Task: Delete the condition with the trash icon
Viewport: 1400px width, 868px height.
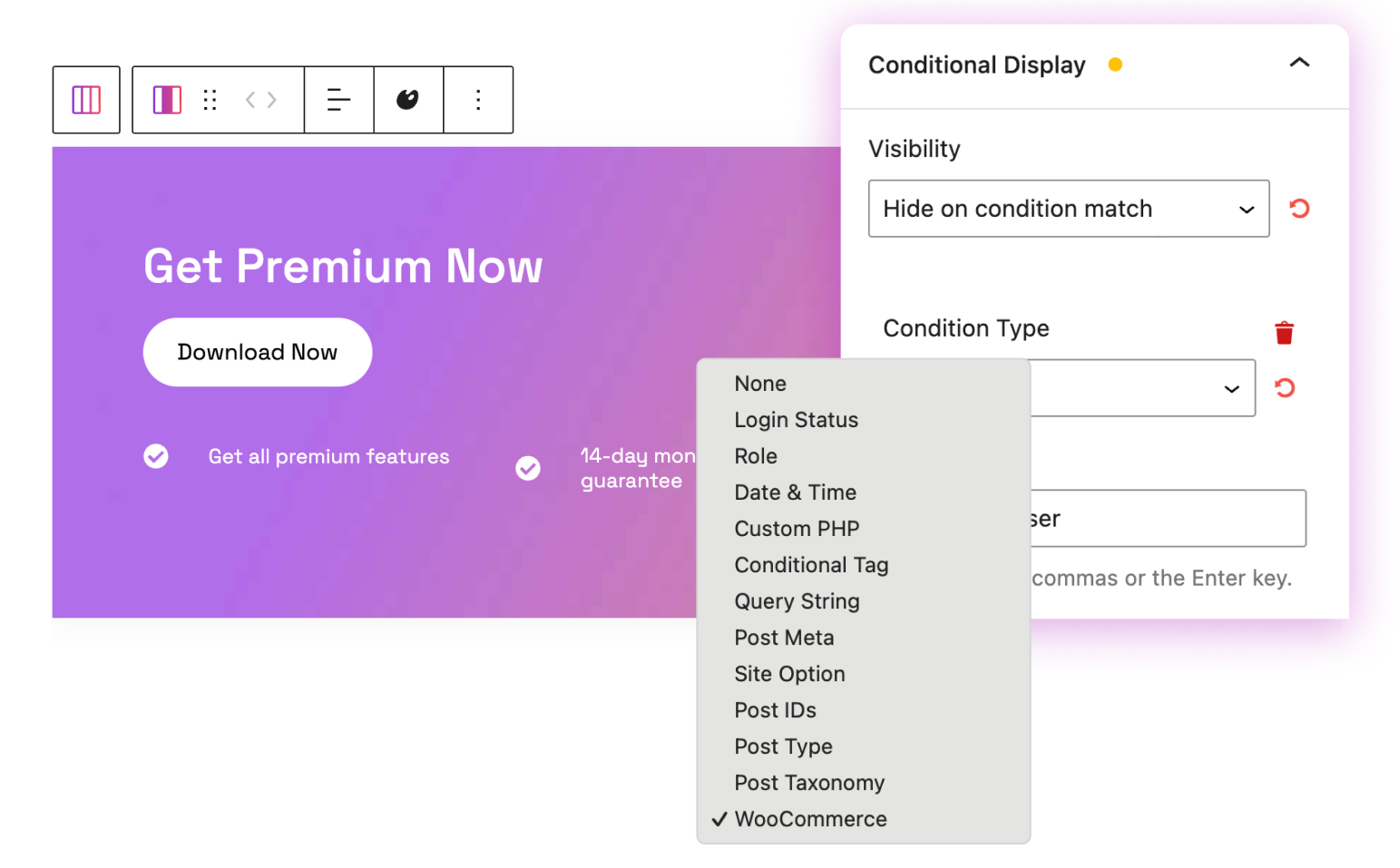Action: point(1284,333)
